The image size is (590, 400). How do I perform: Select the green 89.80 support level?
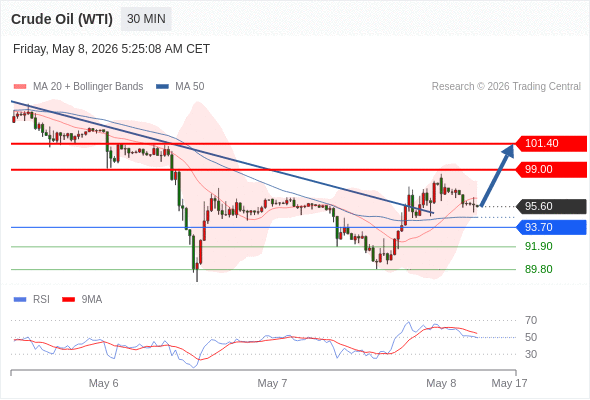click(538, 269)
